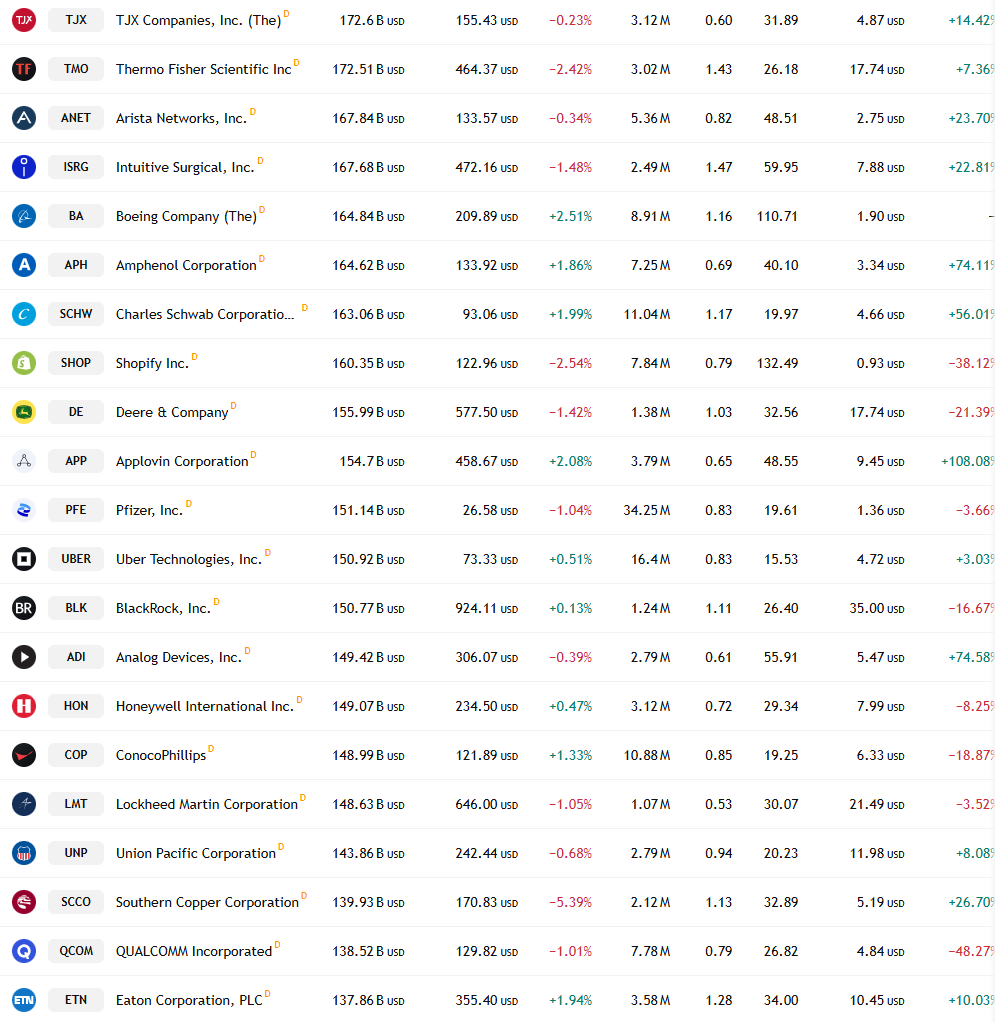Click the Southern Copper logo icon
995x1022 pixels.
pos(24,901)
